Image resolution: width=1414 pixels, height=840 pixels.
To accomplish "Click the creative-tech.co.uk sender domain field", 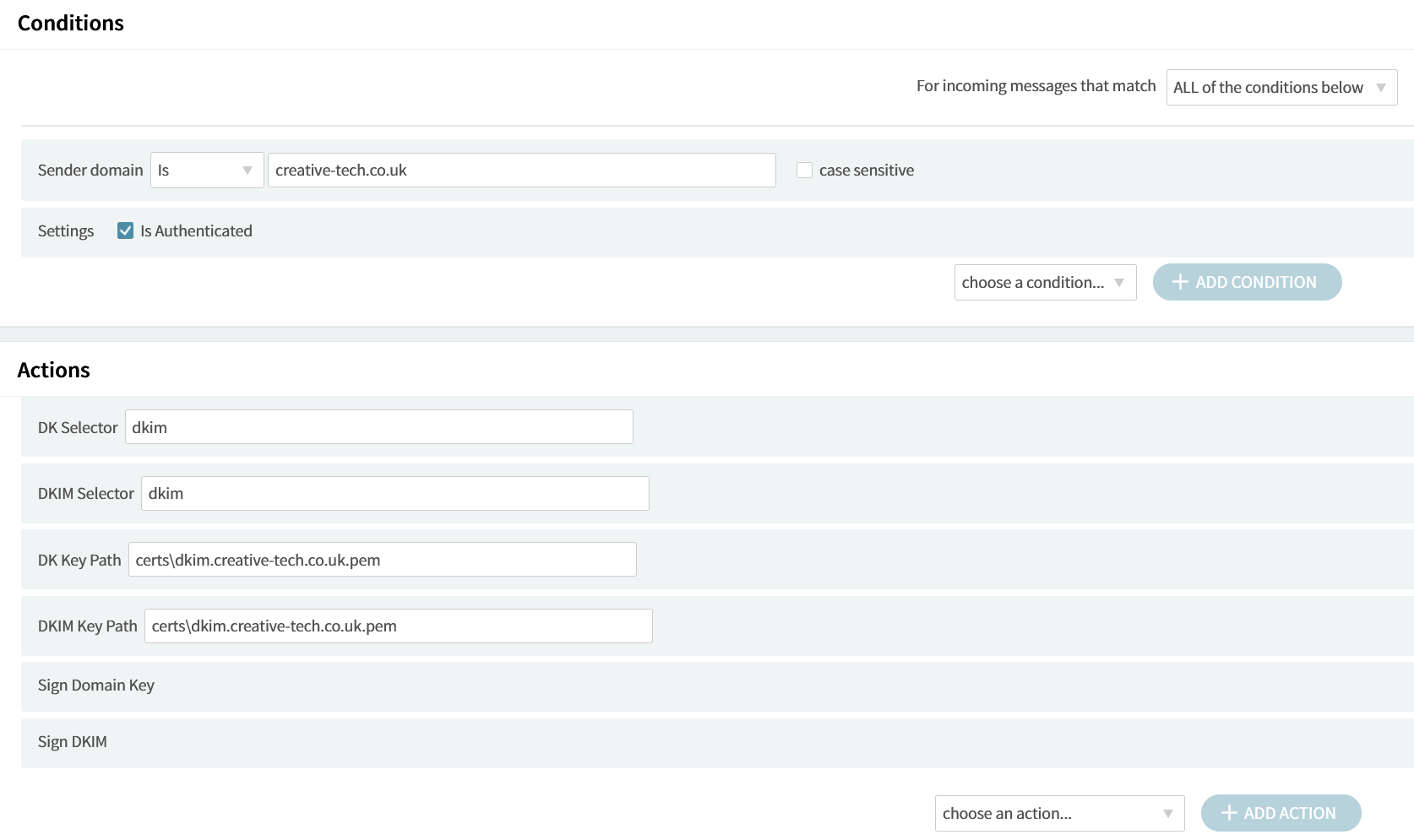I will coord(522,170).
